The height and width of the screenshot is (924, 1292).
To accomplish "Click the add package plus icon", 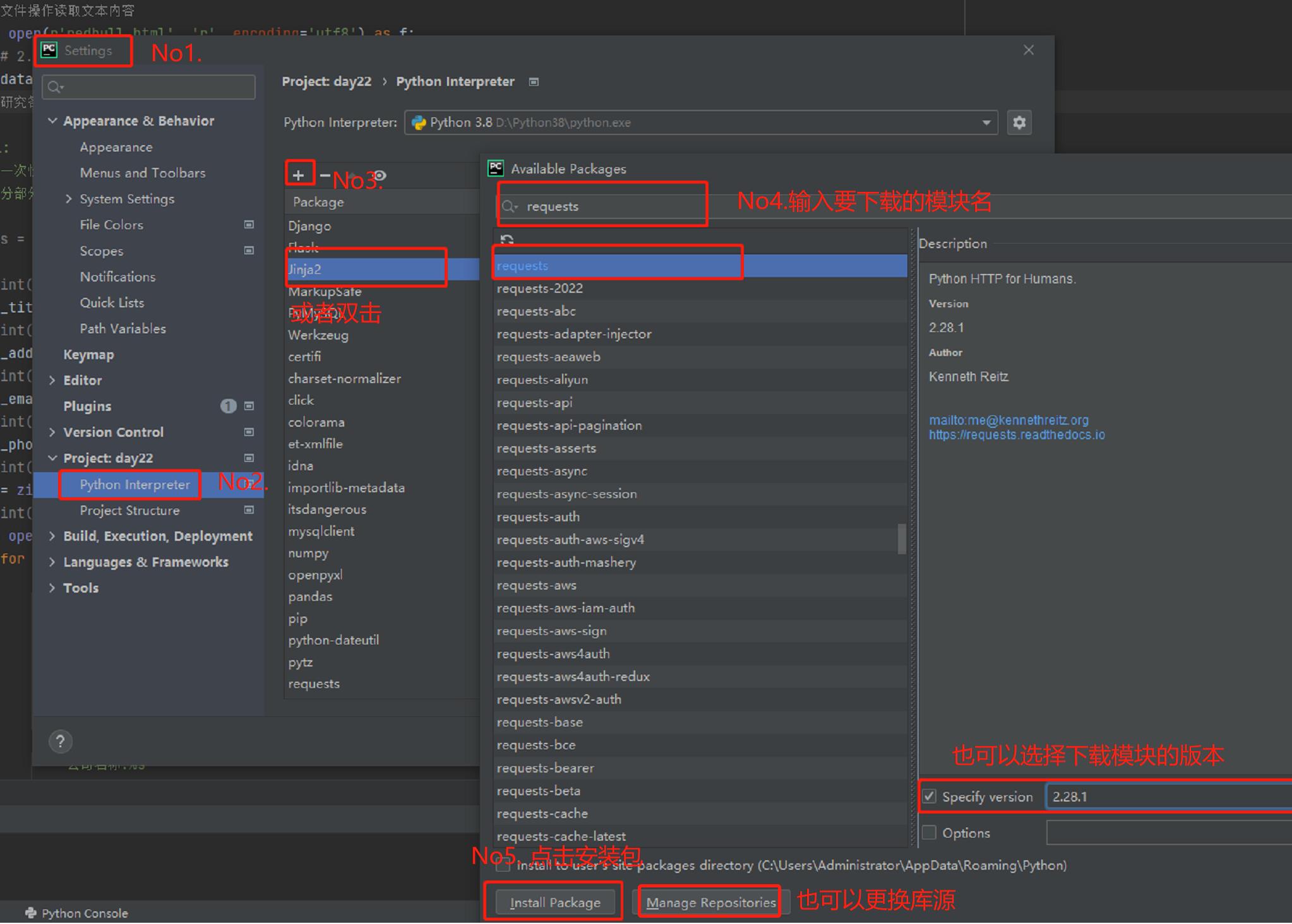I will point(299,175).
